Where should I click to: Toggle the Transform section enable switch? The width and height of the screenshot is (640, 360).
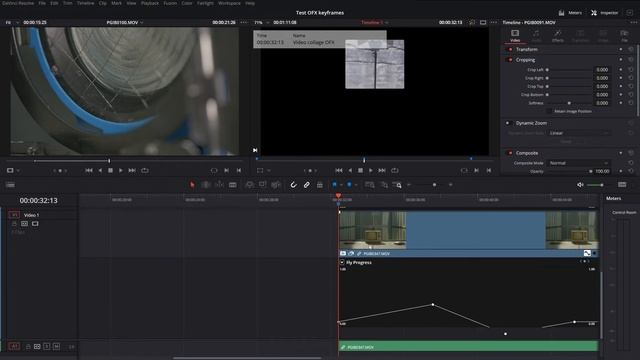tap(510, 49)
